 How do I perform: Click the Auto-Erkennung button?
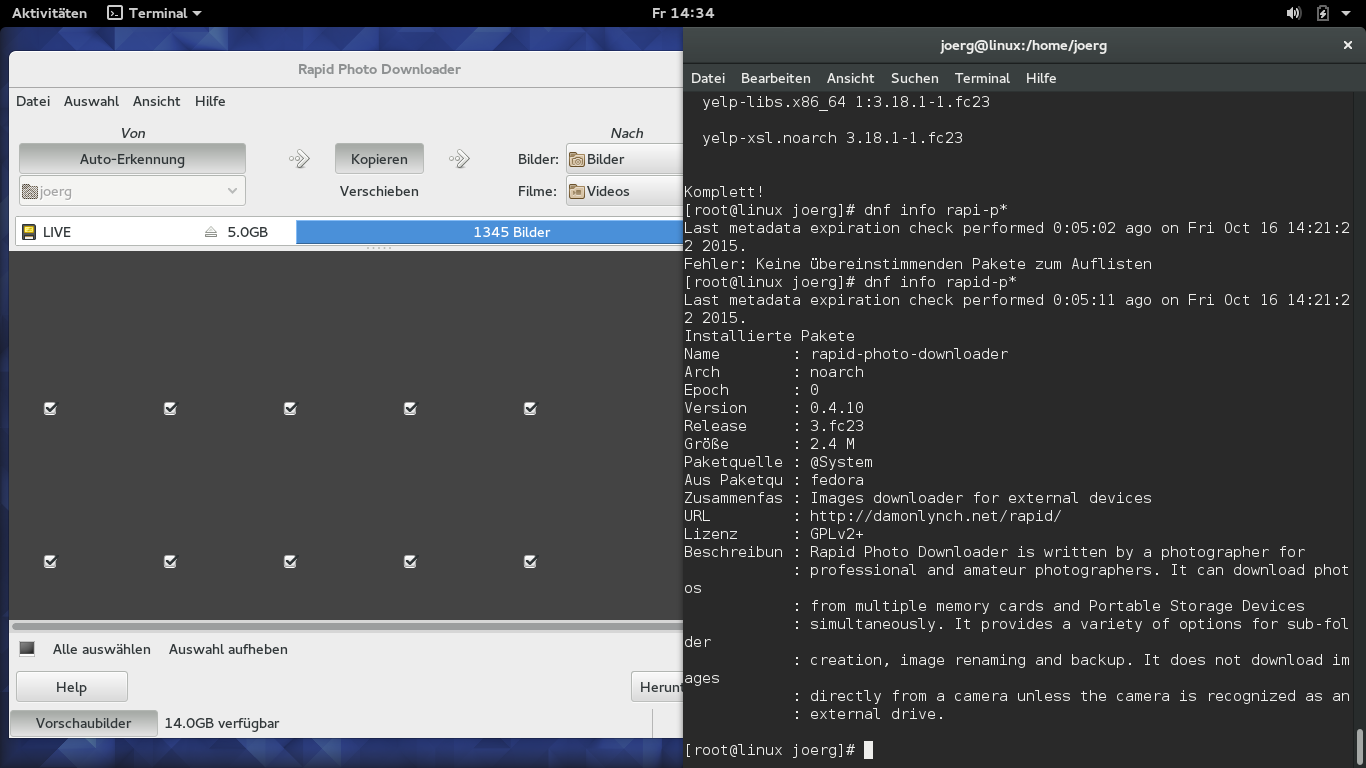132,159
